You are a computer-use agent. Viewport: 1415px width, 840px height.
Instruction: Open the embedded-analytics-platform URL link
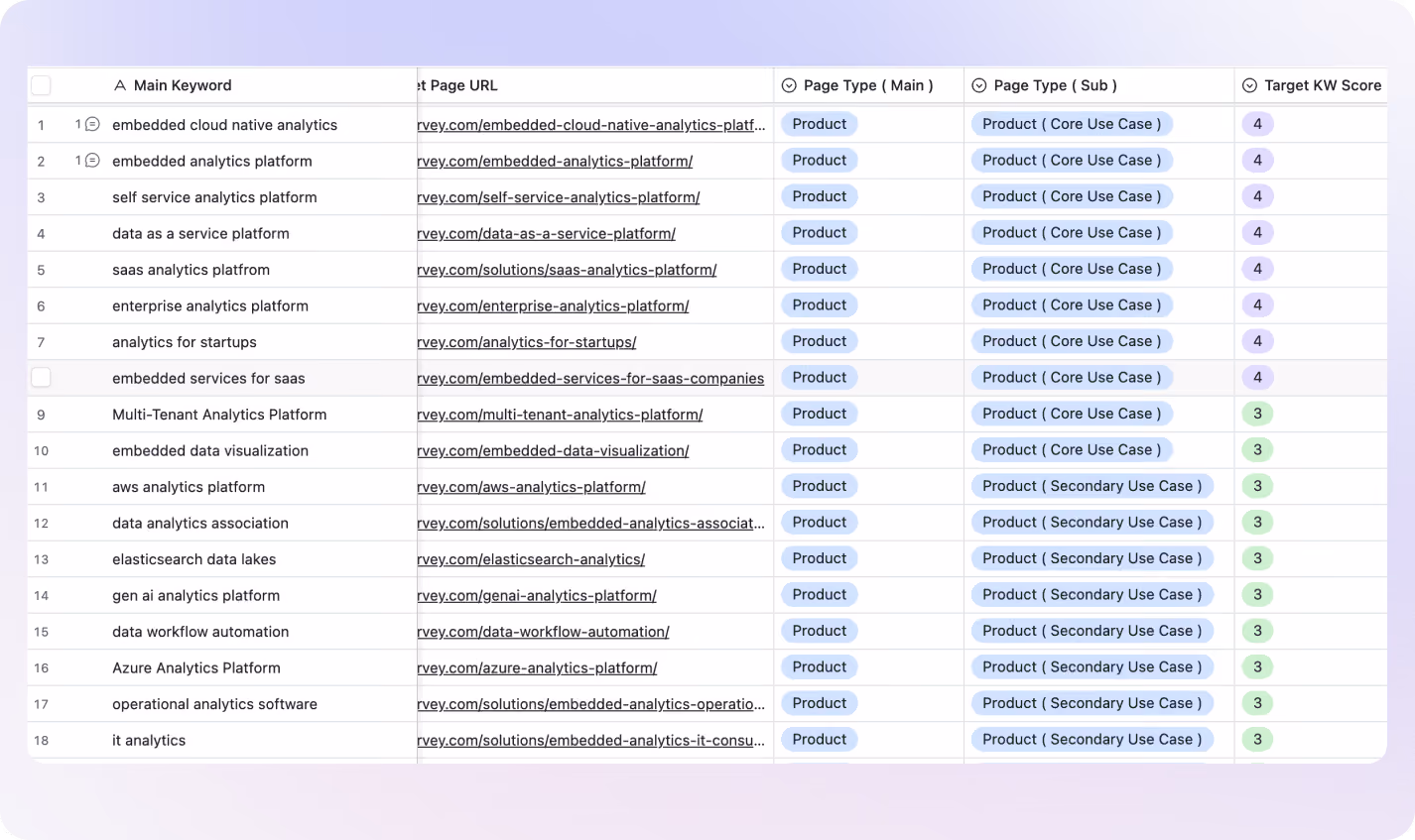pos(555,161)
